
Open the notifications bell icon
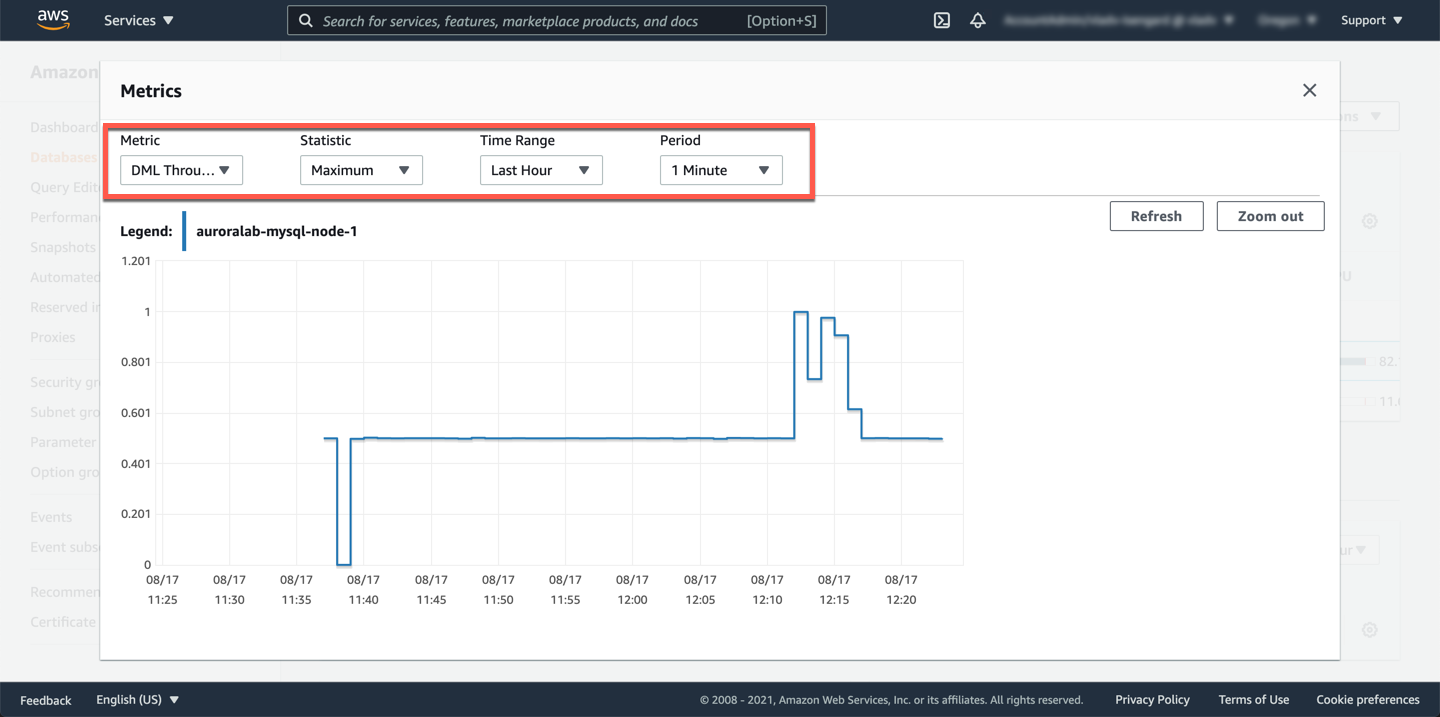[977, 20]
